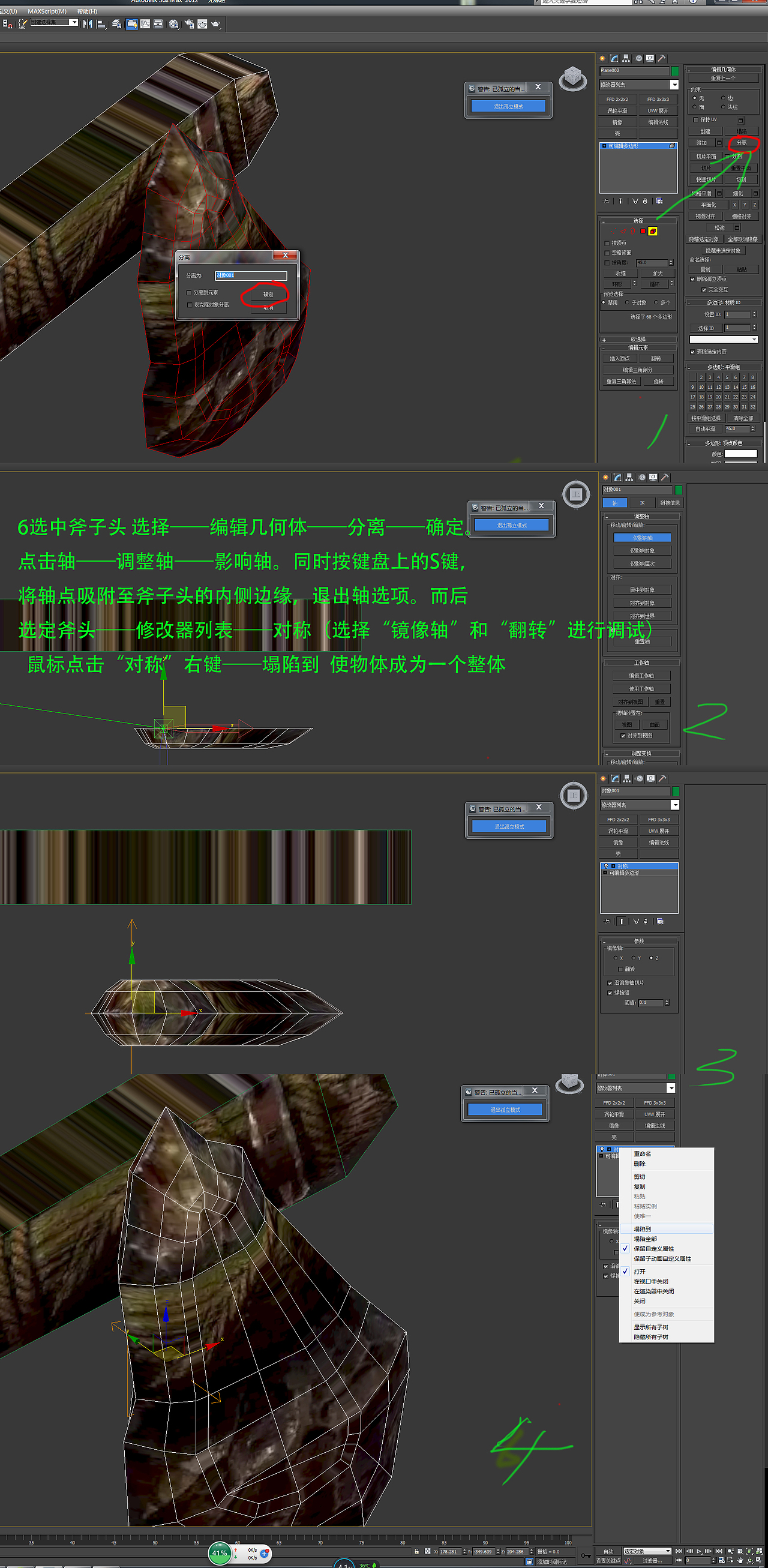Collapse the 工作轴 rollout
This screenshot has width=768, height=1568.
point(641,663)
